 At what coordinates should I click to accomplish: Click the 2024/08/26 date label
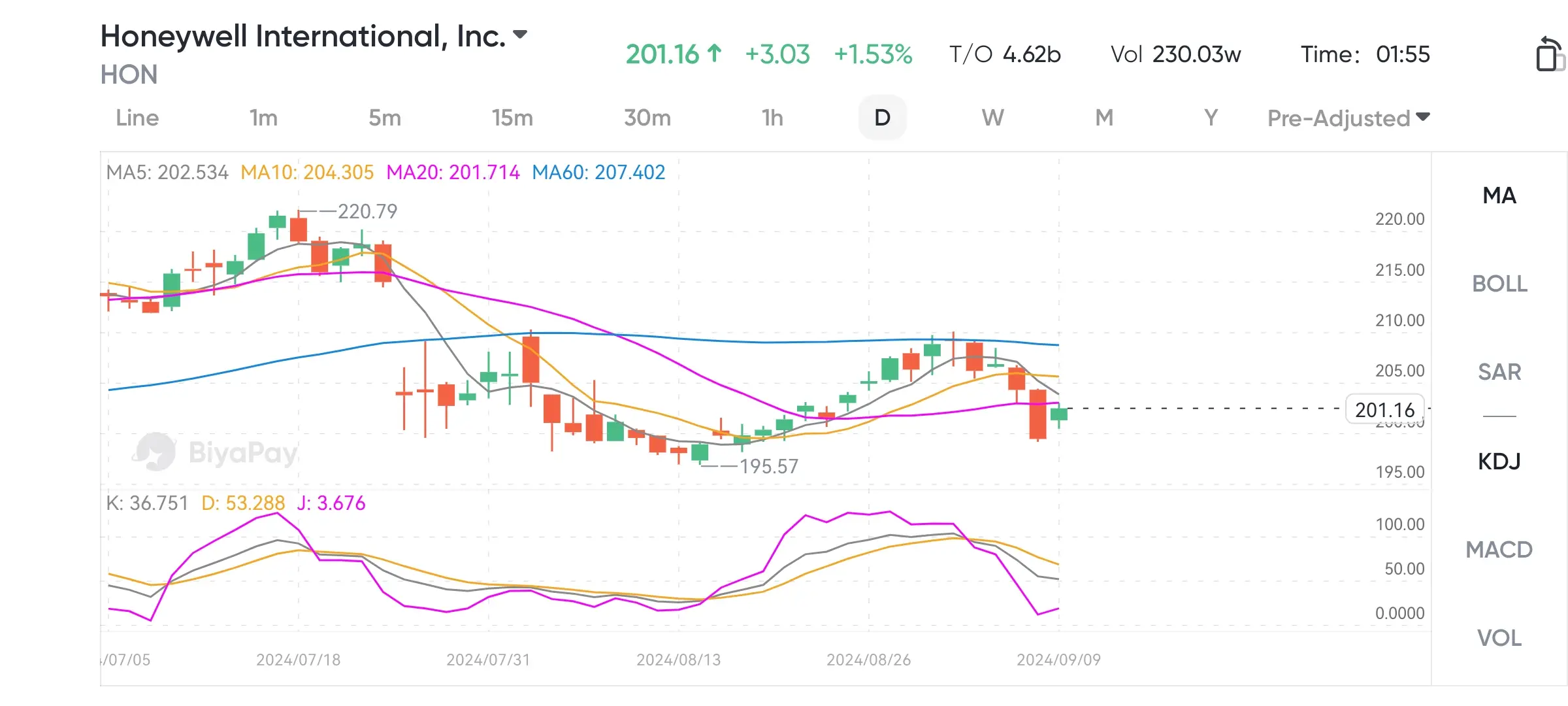click(x=868, y=660)
